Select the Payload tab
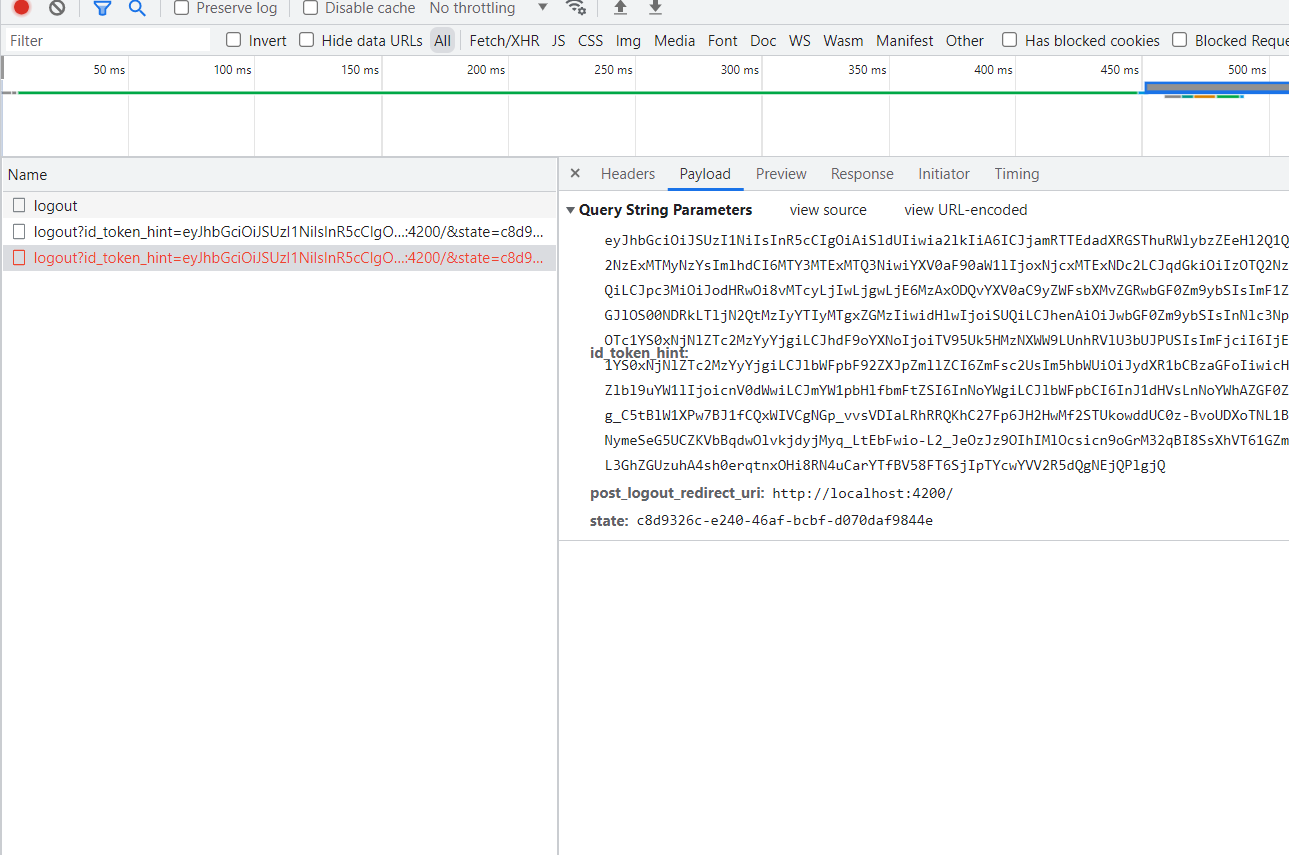Viewport: 1289px width, 855px height. [705, 174]
